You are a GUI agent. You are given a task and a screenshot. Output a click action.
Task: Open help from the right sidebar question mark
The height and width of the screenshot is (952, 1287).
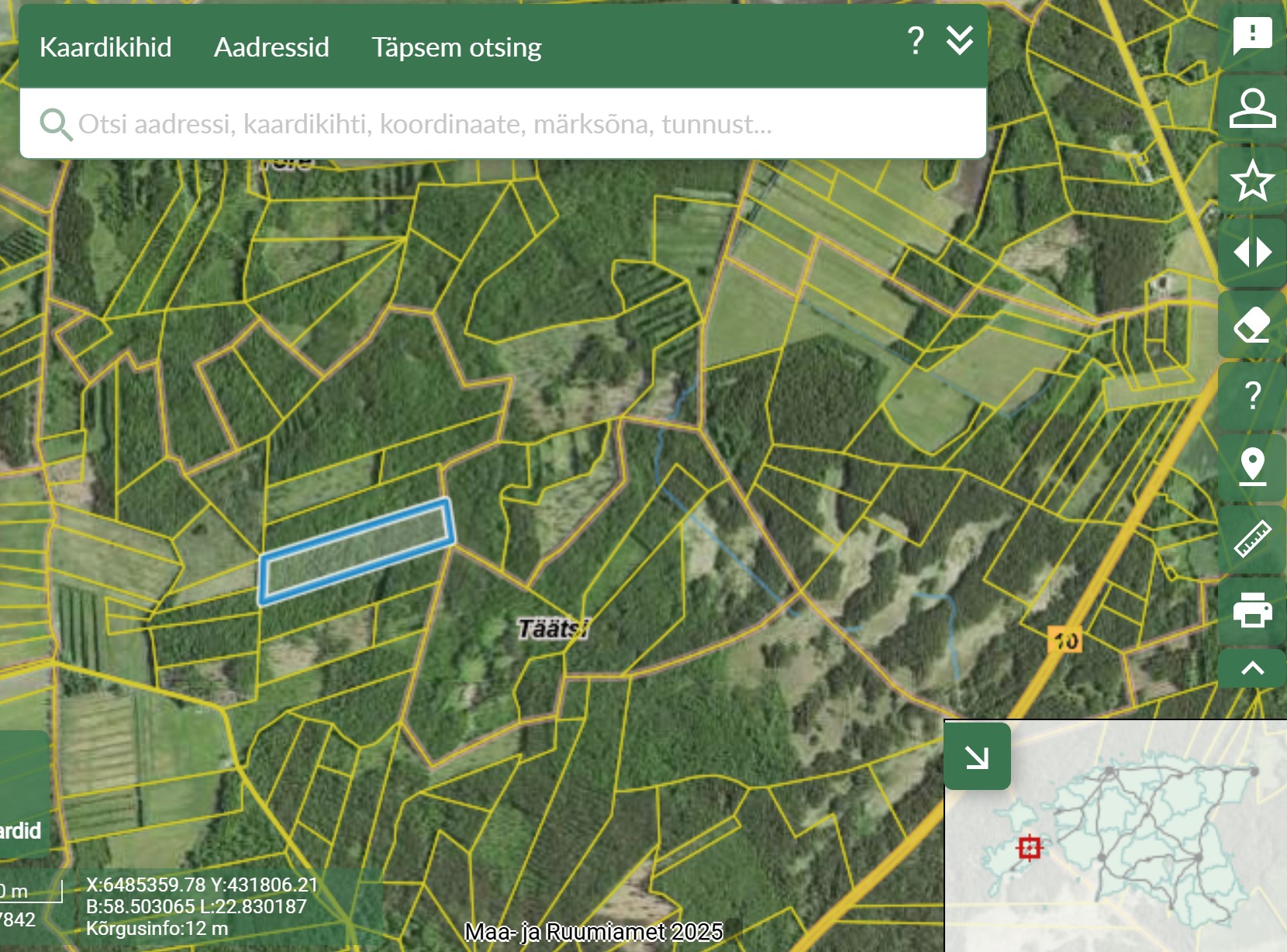coord(1252,395)
